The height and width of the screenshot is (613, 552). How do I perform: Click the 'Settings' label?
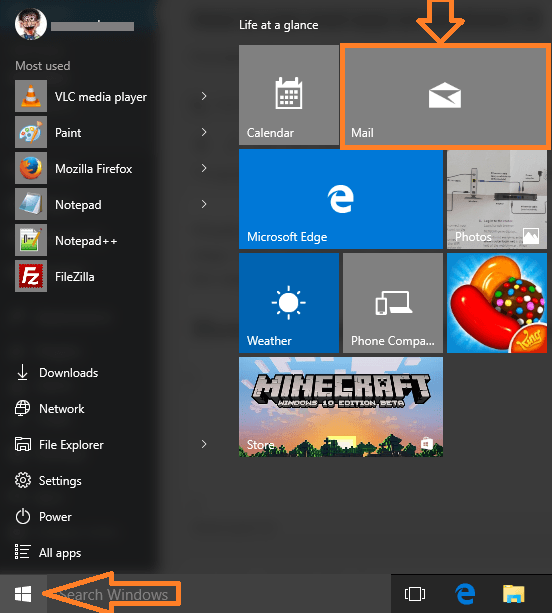tap(60, 481)
